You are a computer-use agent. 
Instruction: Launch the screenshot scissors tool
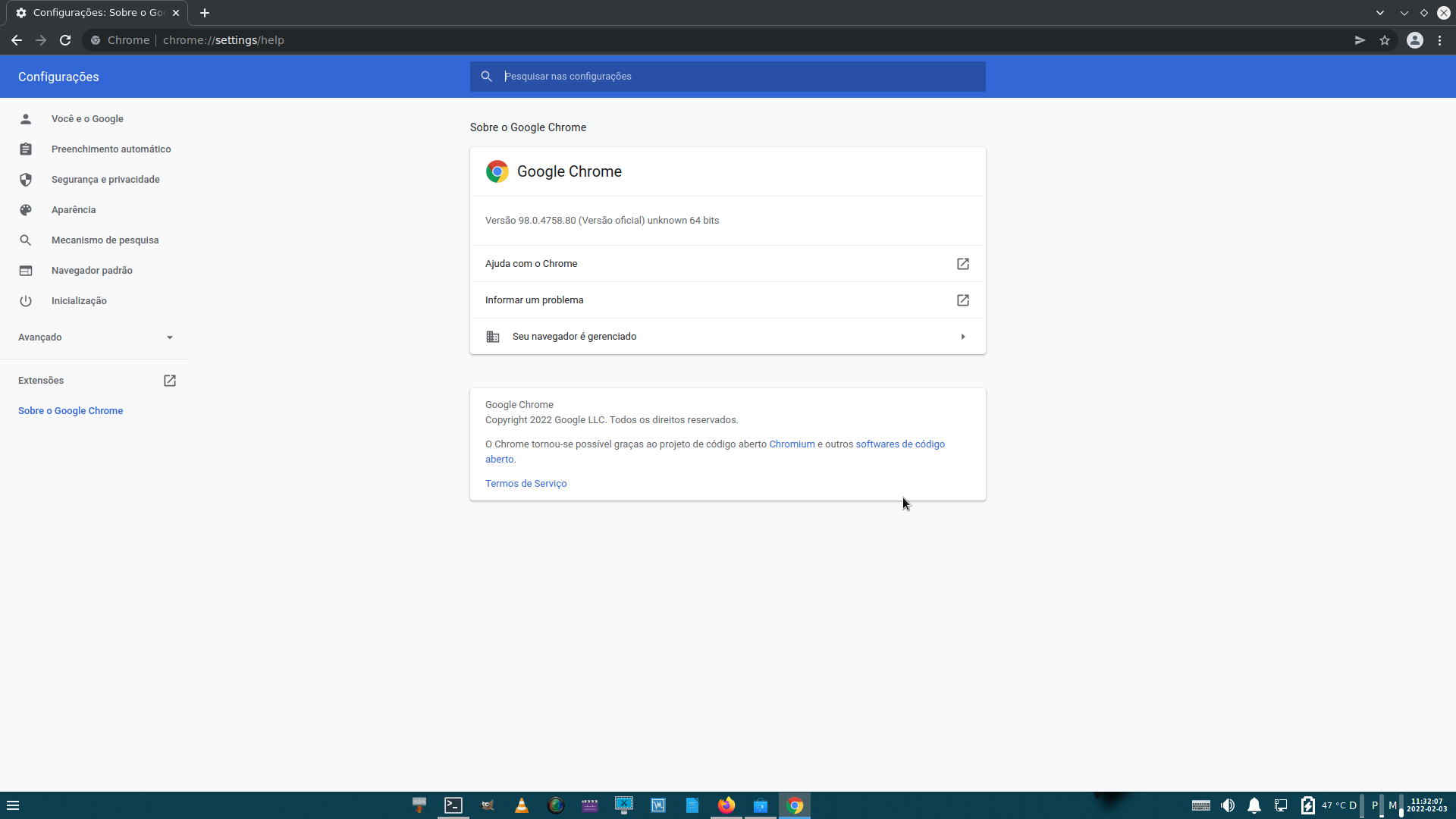(x=624, y=805)
